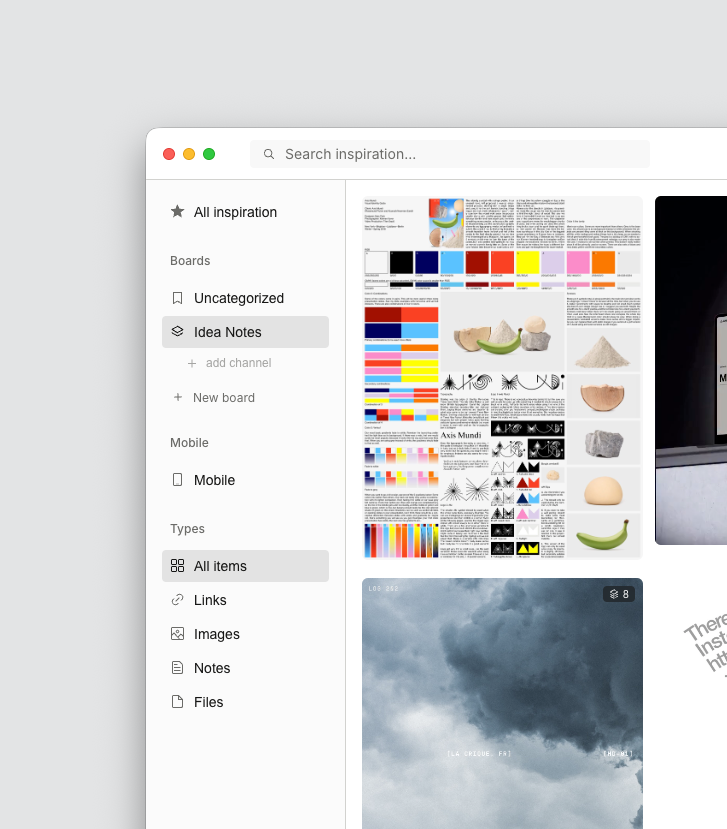Open the dark laptop photo thumbnail
The height and width of the screenshot is (829, 727).
(691, 370)
